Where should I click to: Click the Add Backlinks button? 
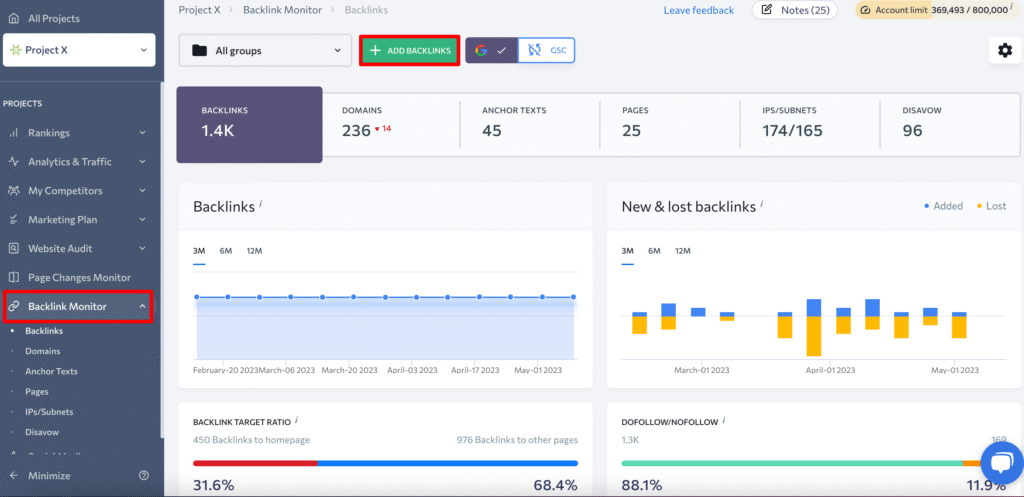[x=410, y=50]
